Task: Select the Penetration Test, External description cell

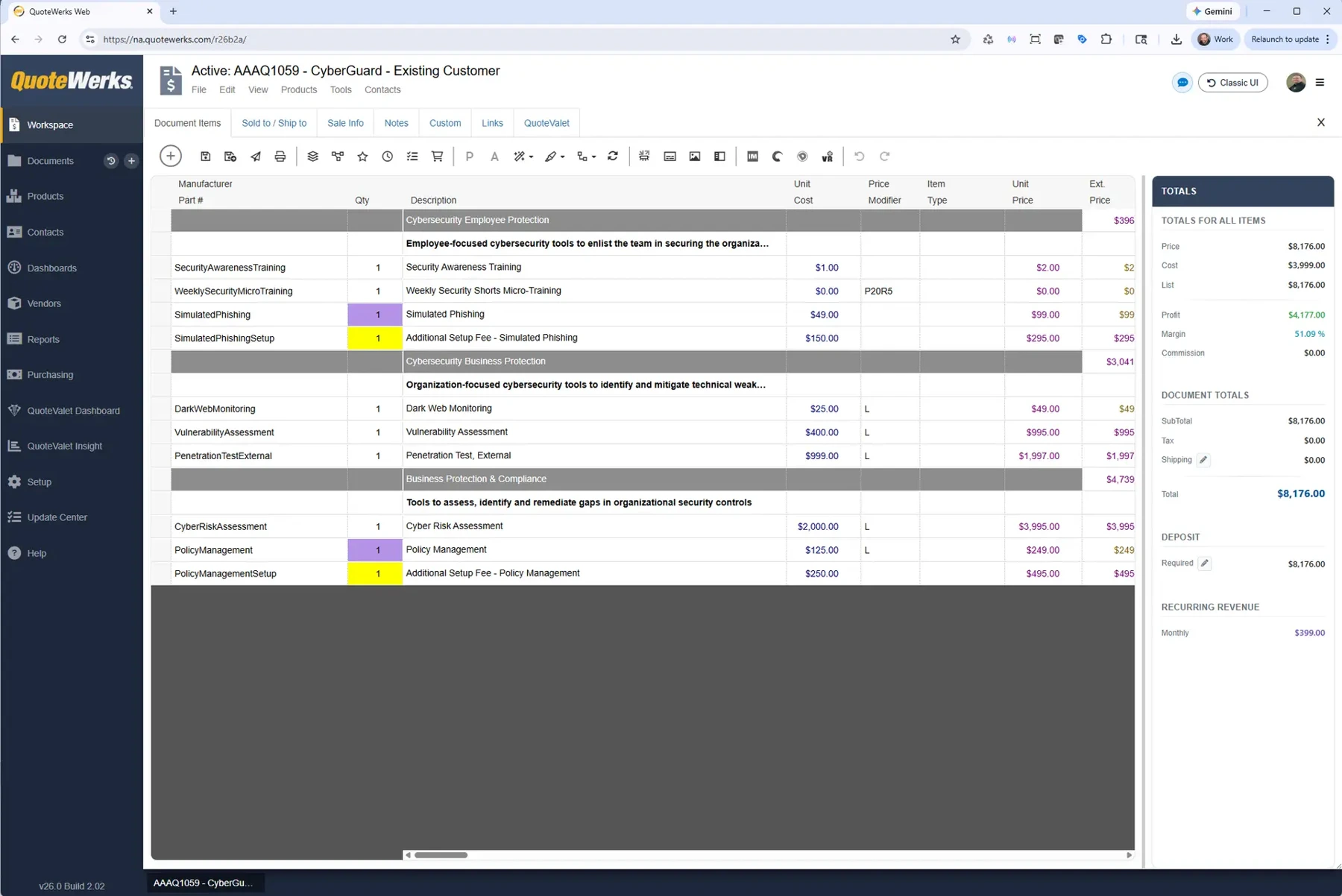Action: (x=594, y=455)
